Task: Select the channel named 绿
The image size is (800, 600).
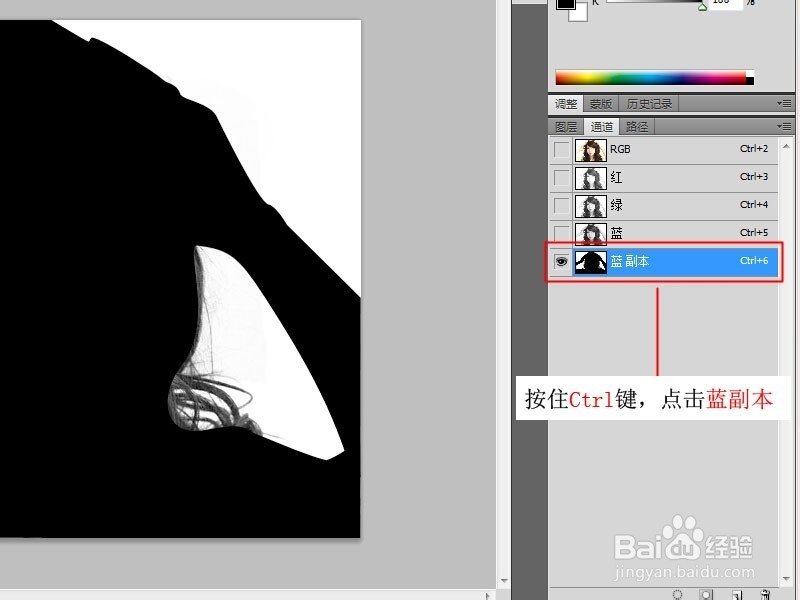Action: click(x=616, y=205)
